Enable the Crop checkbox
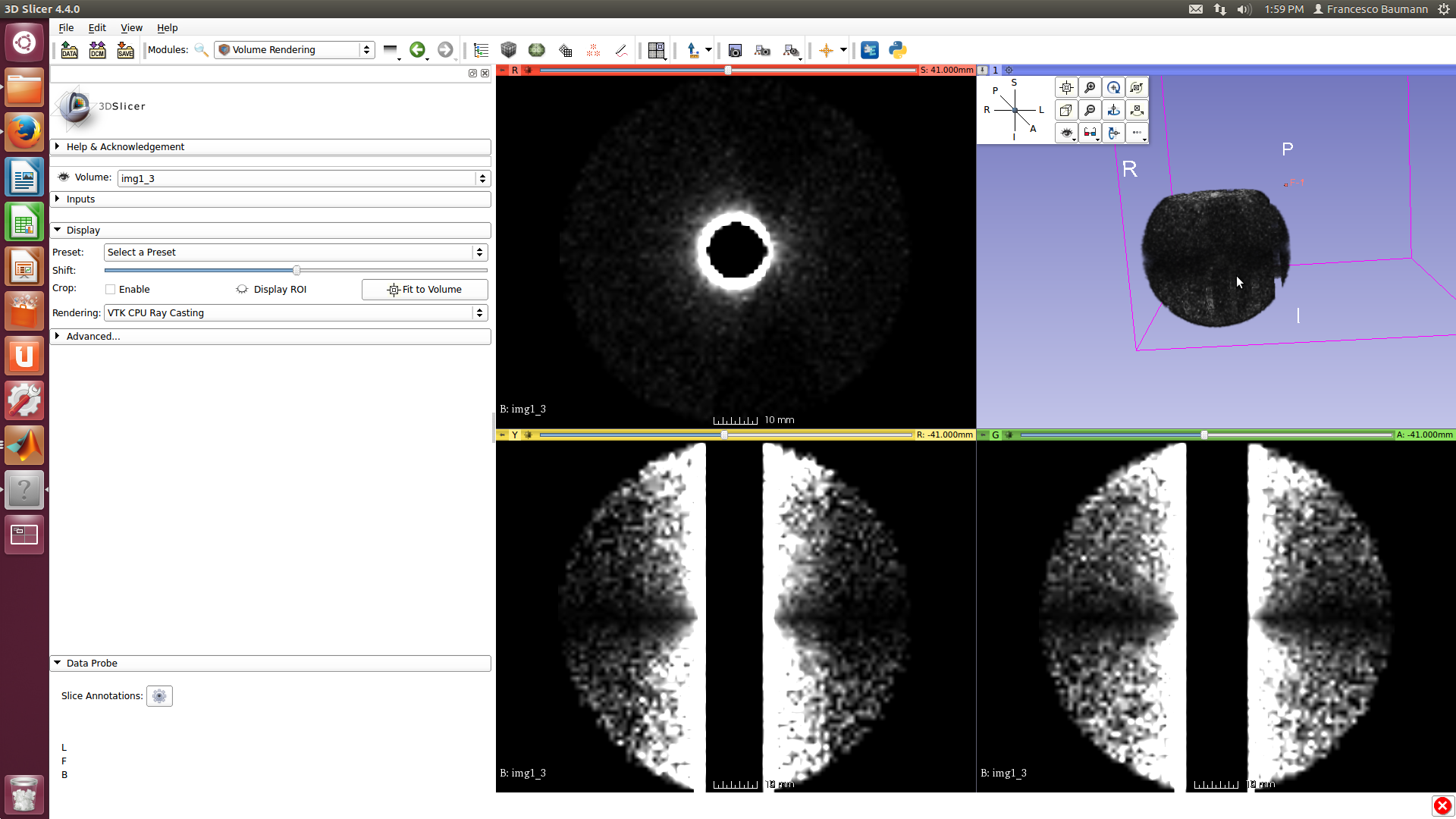1456x819 pixels. point(111,290)
